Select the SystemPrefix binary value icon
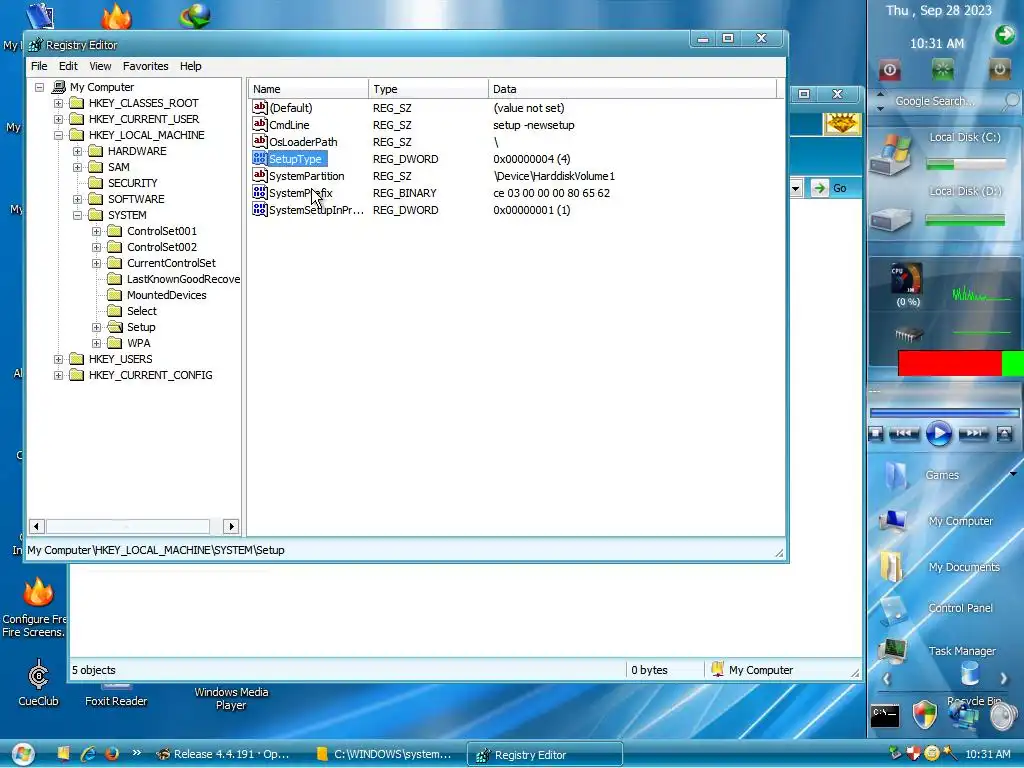Viewport: 1024px width, 768px height. (x=259, y=193)
